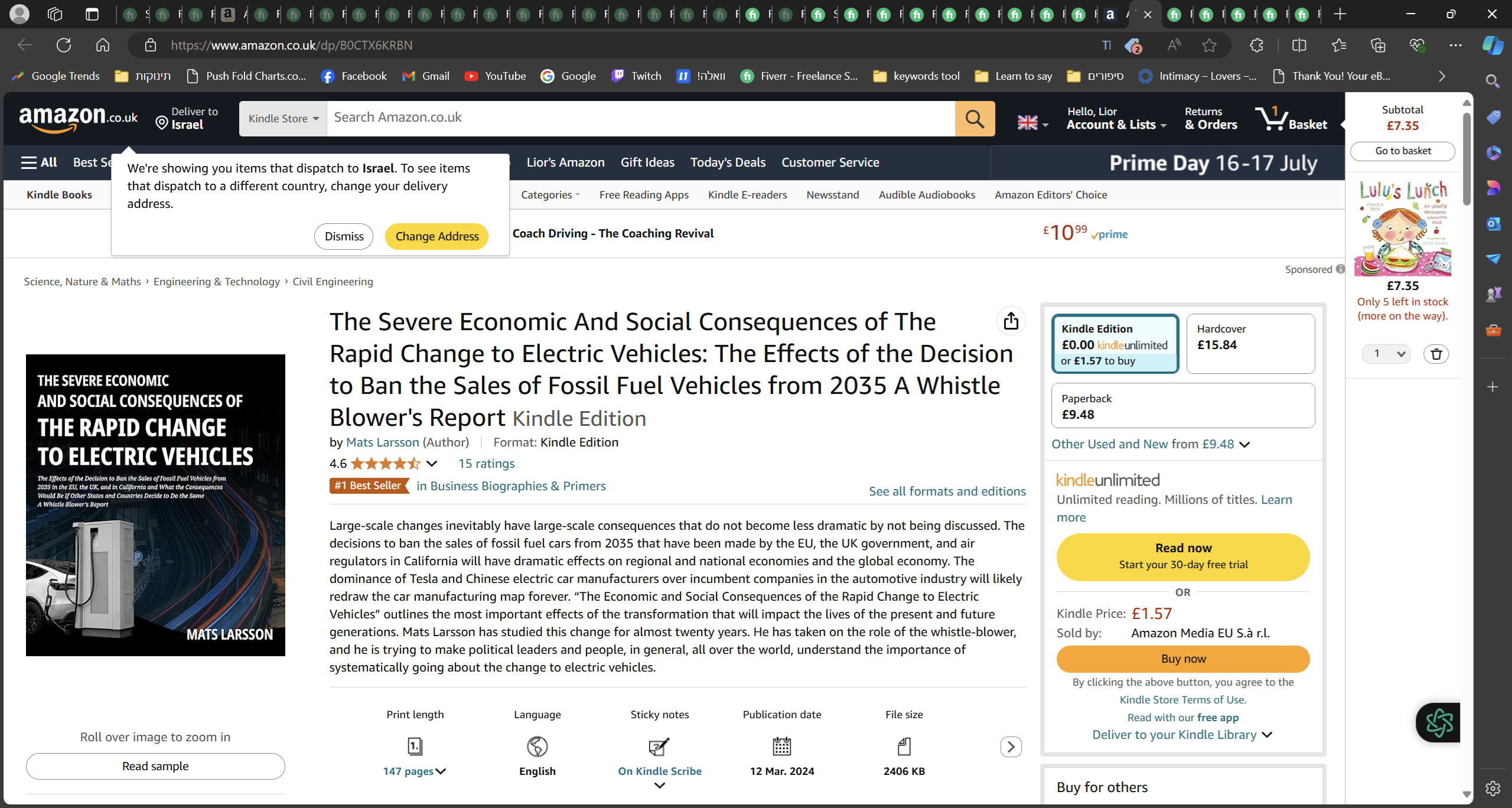Click the Publication date calendar icon

click(781, 747)
